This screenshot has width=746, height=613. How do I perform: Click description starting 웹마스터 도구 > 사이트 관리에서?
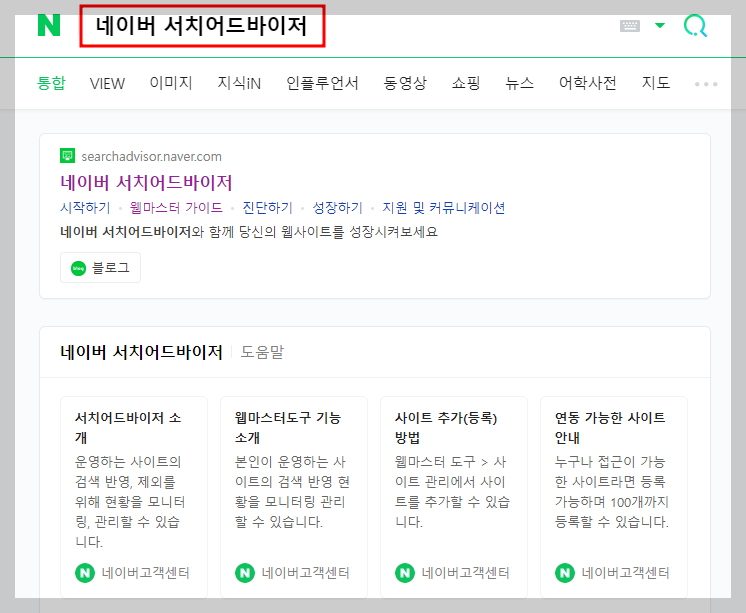click(x=452, y=492)
